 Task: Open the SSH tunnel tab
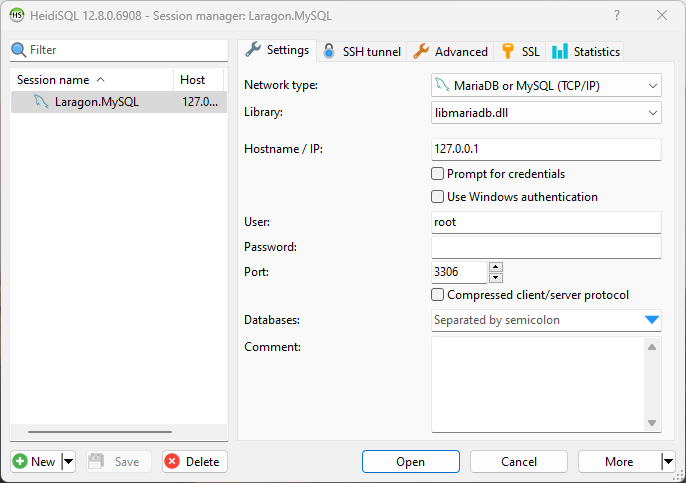click(362, 51)
